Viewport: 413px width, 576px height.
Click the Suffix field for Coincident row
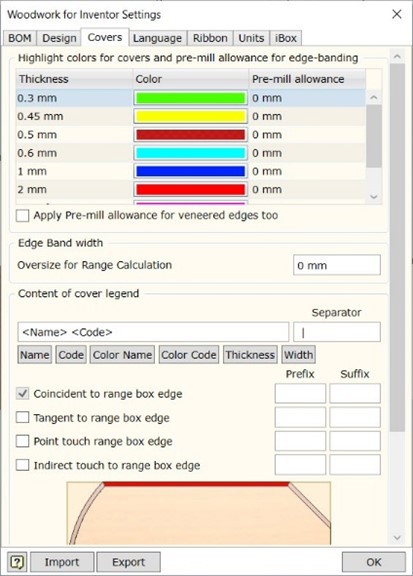(355, 393)
